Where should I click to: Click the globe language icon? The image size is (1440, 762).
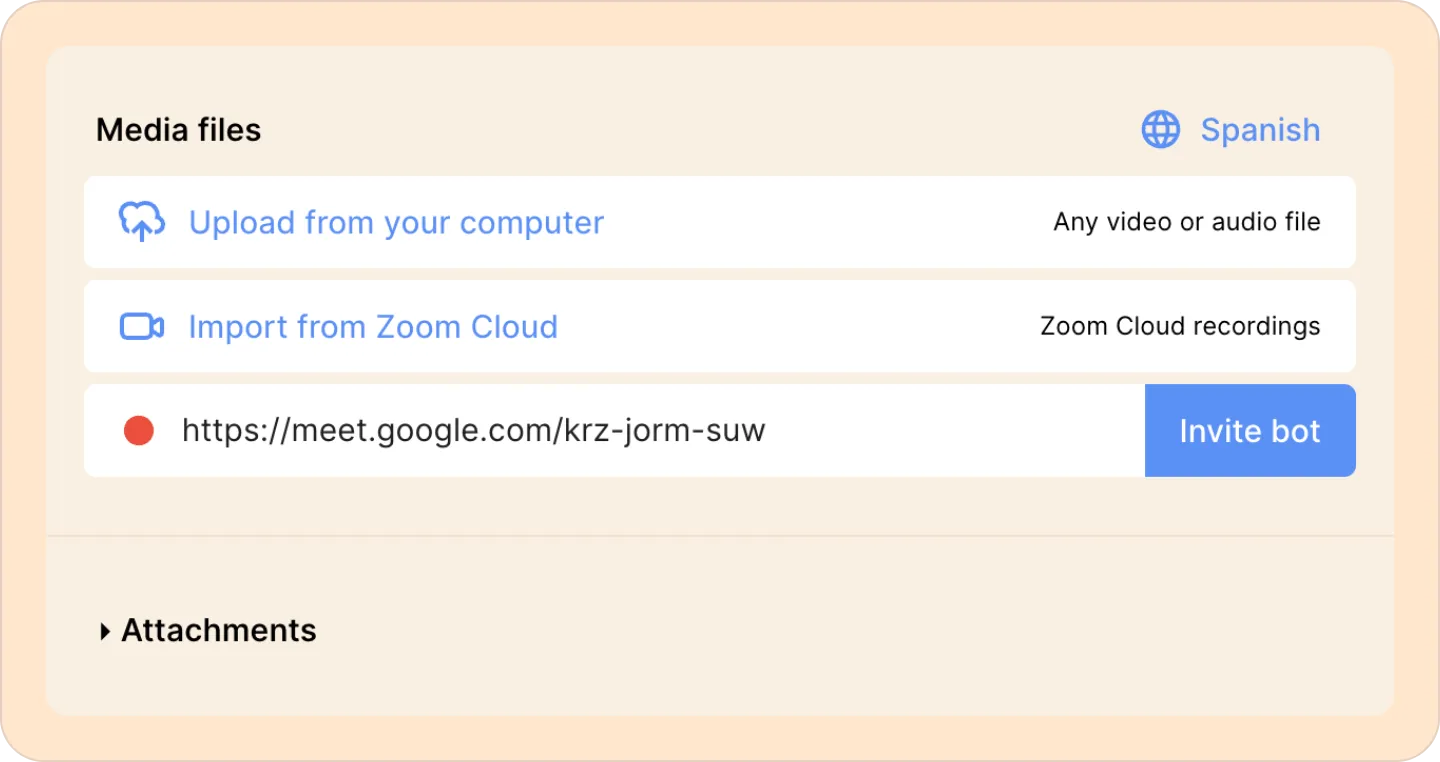tap(1160, 130)
